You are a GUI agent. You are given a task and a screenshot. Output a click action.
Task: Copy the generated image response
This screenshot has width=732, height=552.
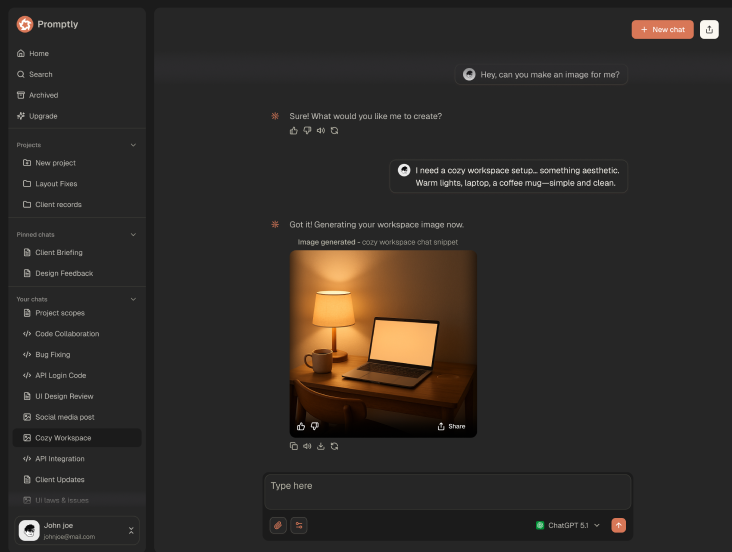[294, 446]
